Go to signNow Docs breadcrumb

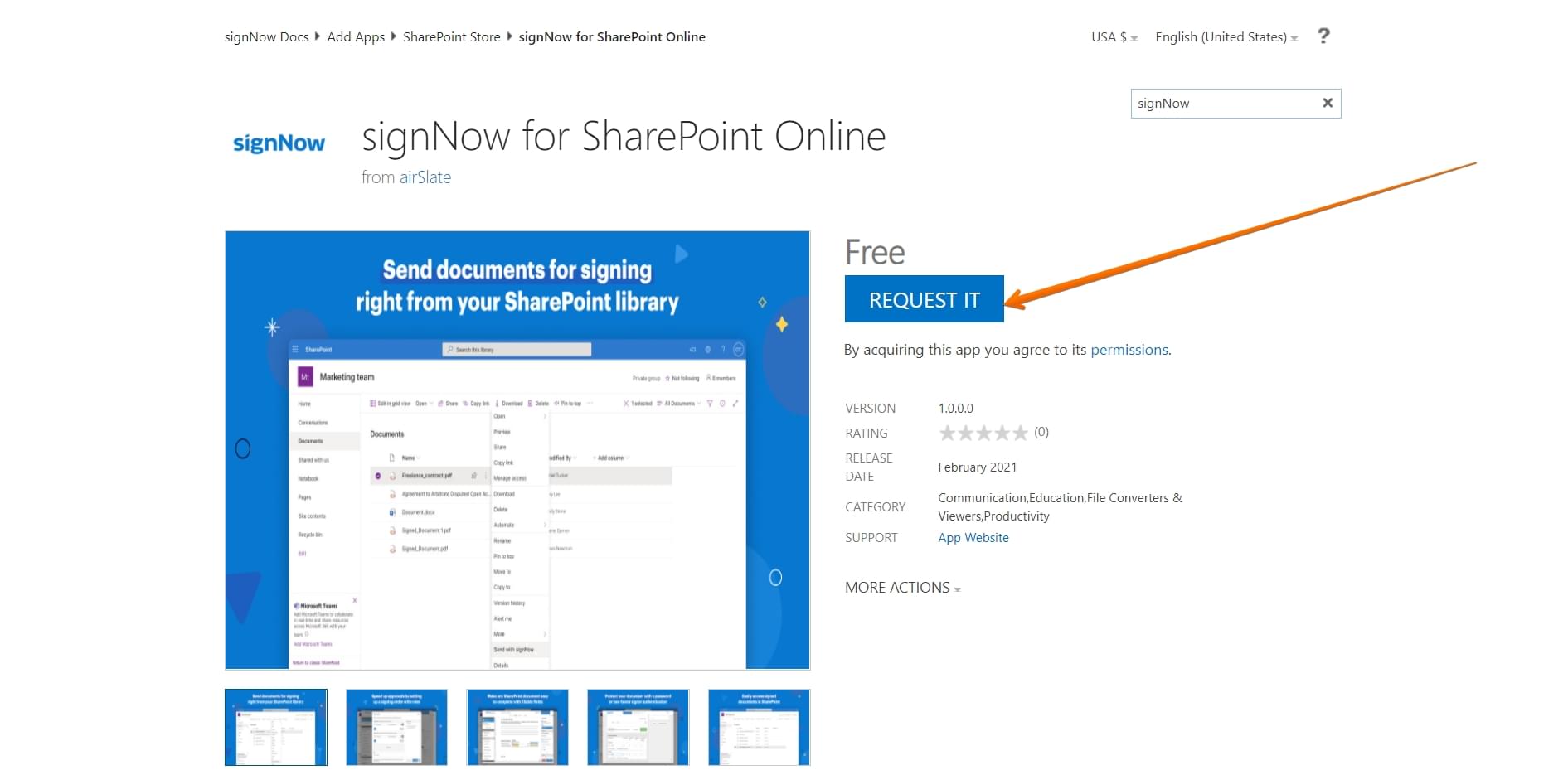(x=266, y=37)
